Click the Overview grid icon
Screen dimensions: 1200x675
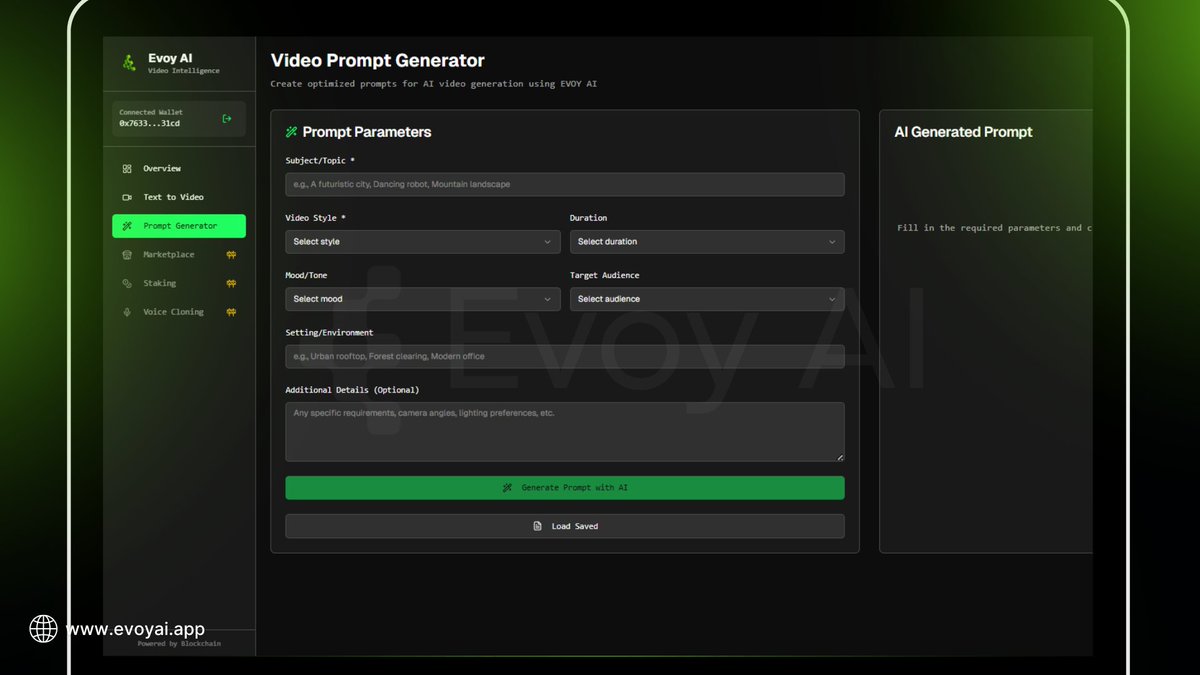click(x=127, y=169)
